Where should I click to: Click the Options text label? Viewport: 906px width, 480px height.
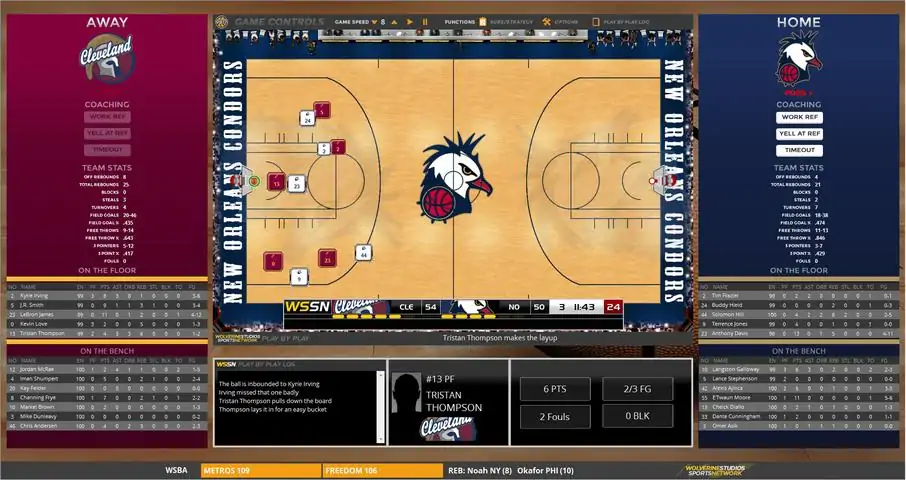pos(566,22)
